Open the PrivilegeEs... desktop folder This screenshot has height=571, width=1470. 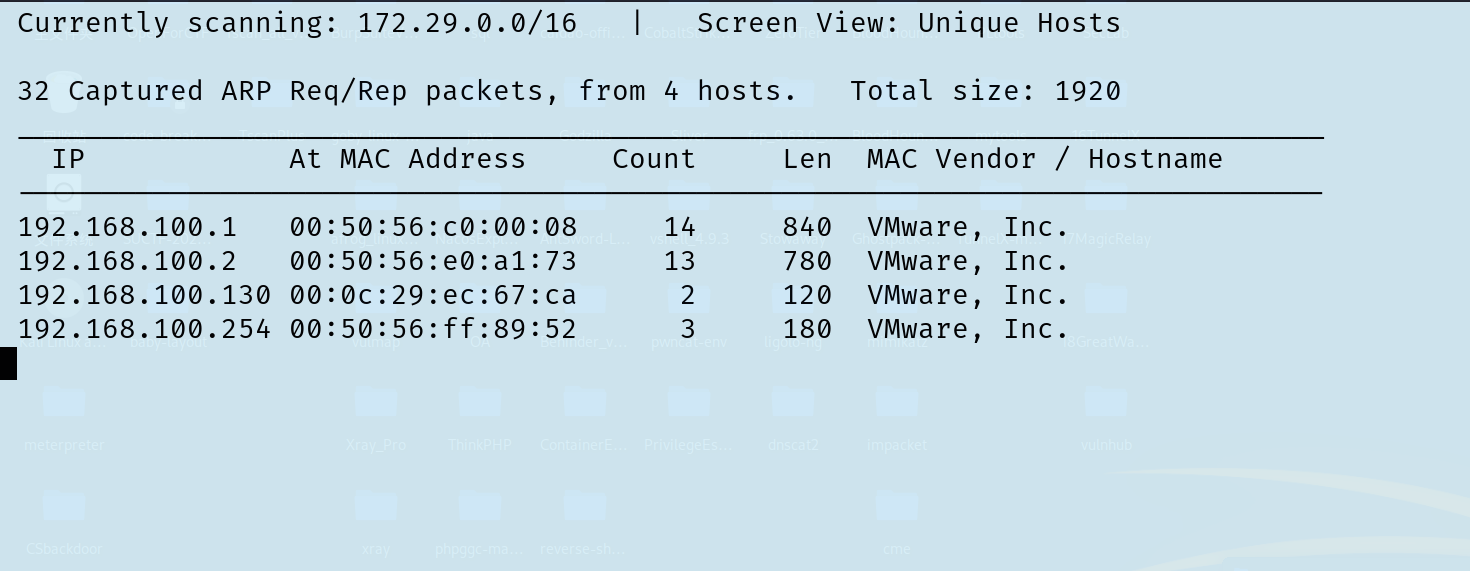[x=688, y=415]
